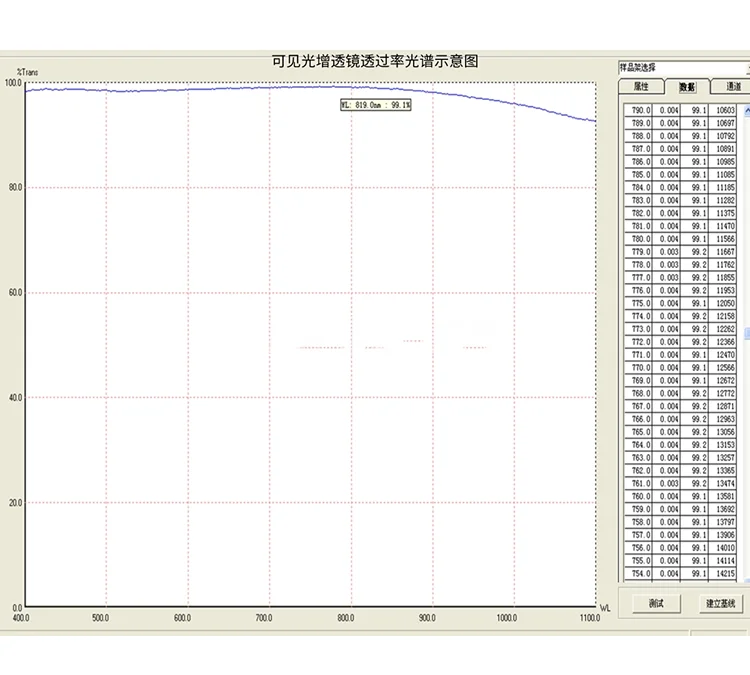Select the 790.0 wavelength row cell
Image resolution: width=750 pixels, height=675 pixels.
639,110
